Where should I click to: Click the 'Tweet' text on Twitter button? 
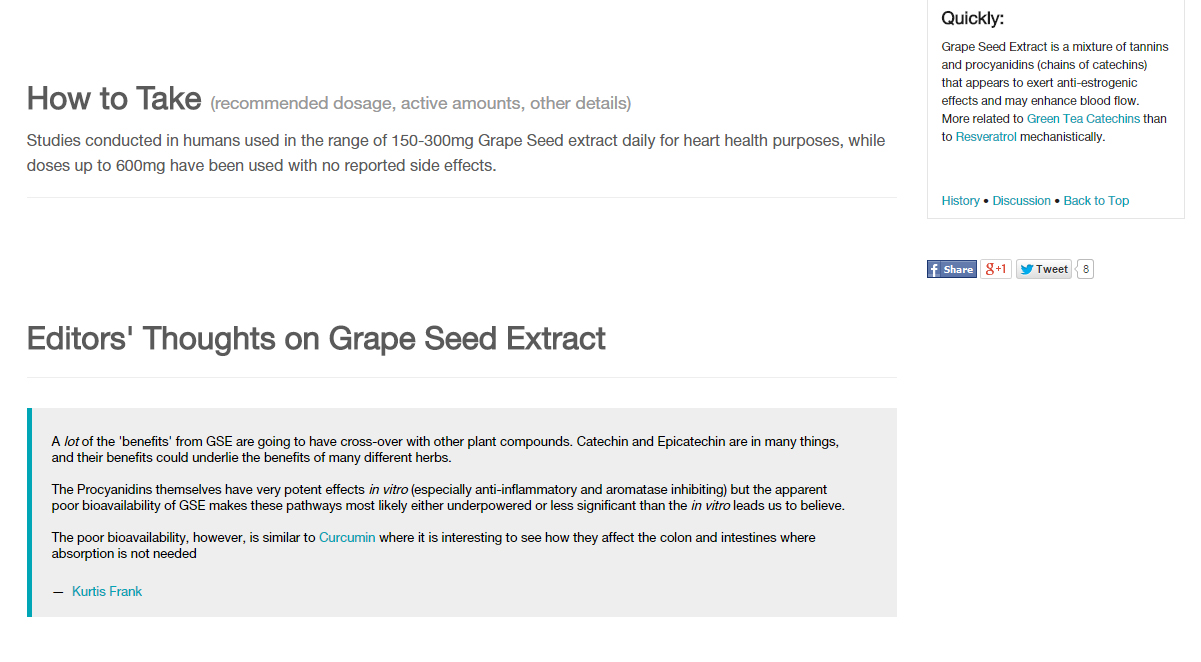tap(1052, 269)
